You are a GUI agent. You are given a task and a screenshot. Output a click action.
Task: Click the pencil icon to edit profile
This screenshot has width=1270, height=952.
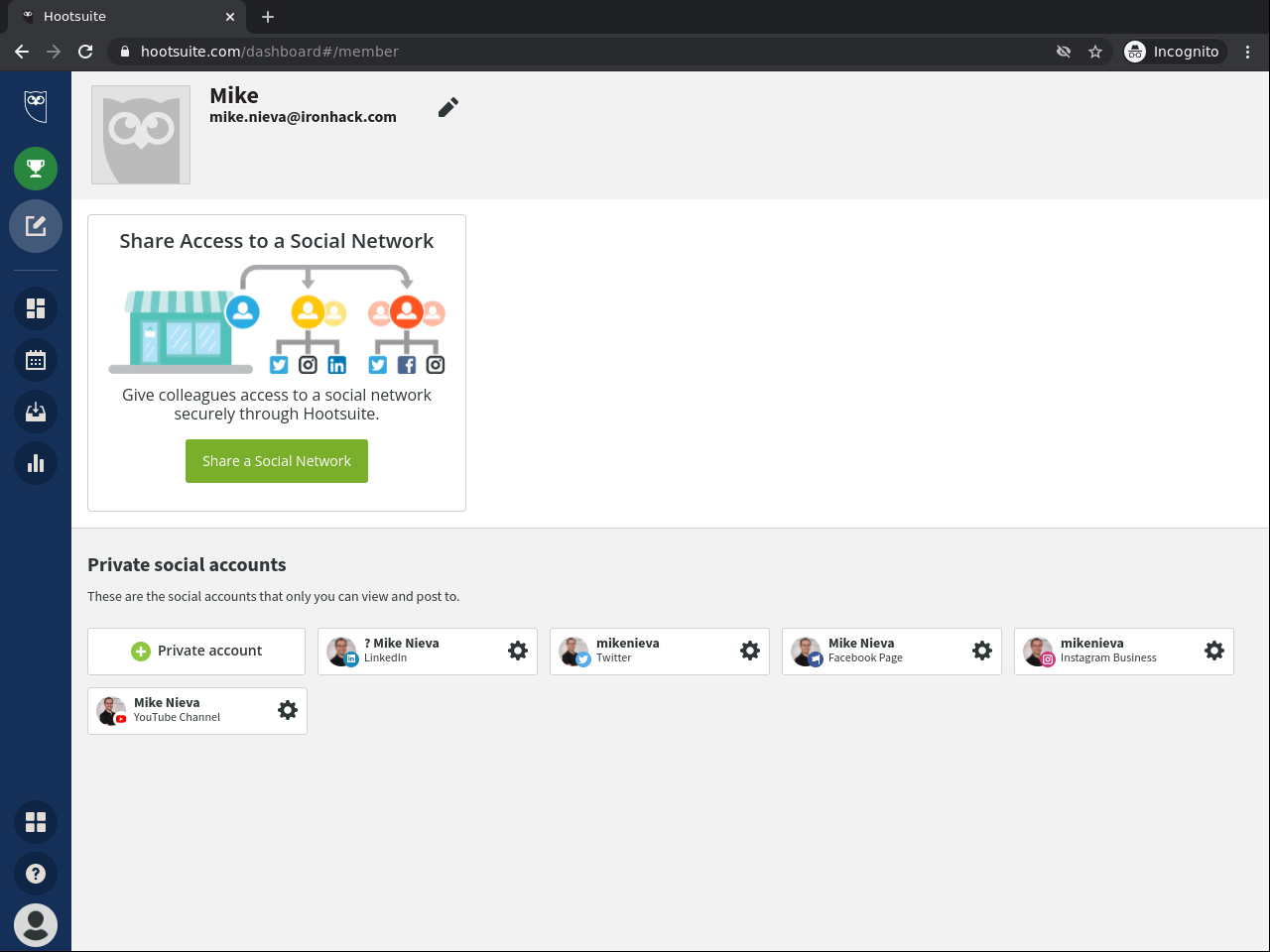448,107
